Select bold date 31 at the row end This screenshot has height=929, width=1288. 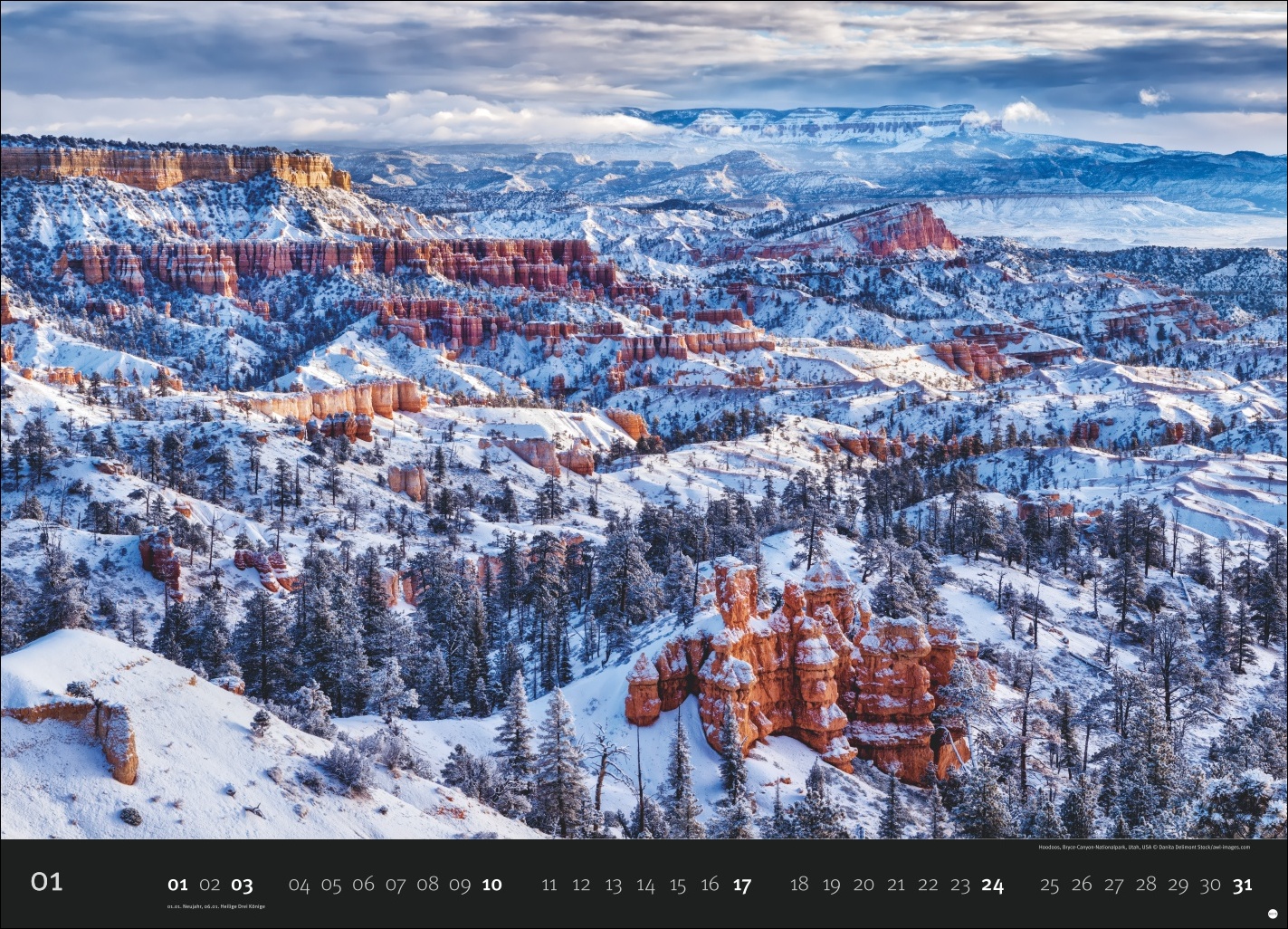click(1242, 885)
